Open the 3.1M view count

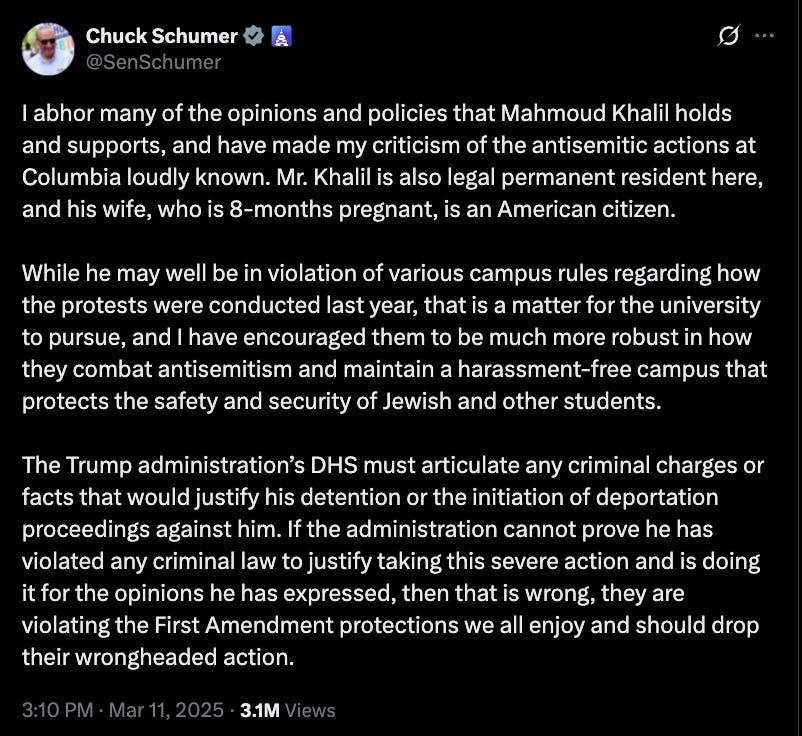pyautogui.click(x=260, y=710)
